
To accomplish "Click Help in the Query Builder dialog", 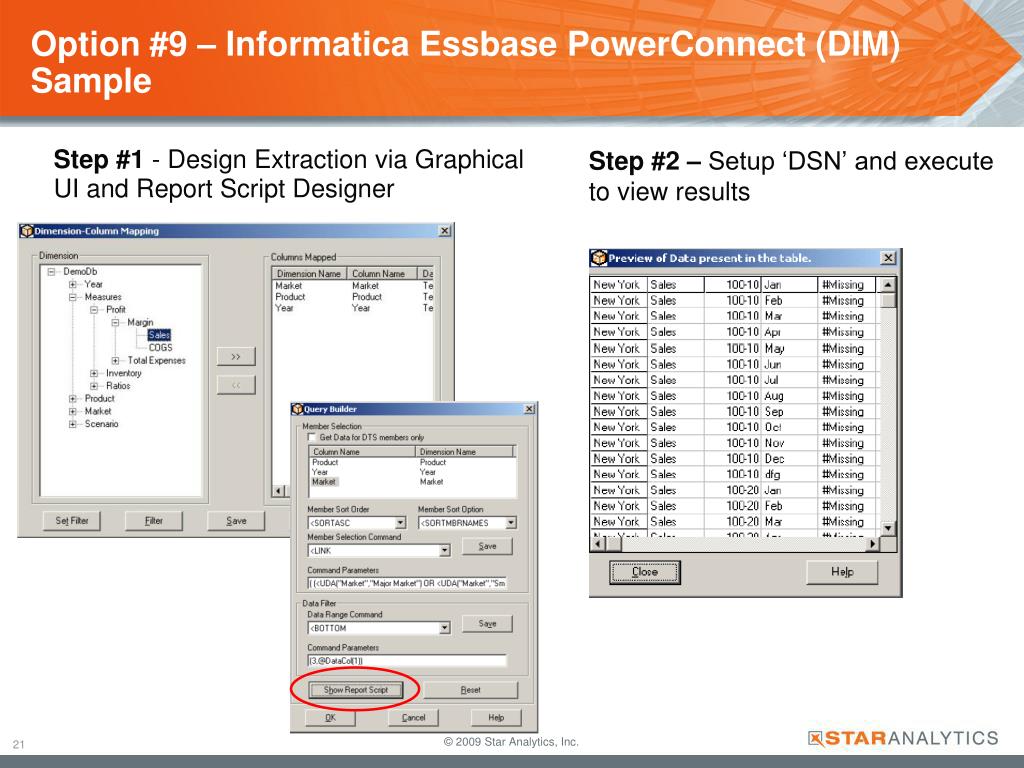I will (496, 718).
